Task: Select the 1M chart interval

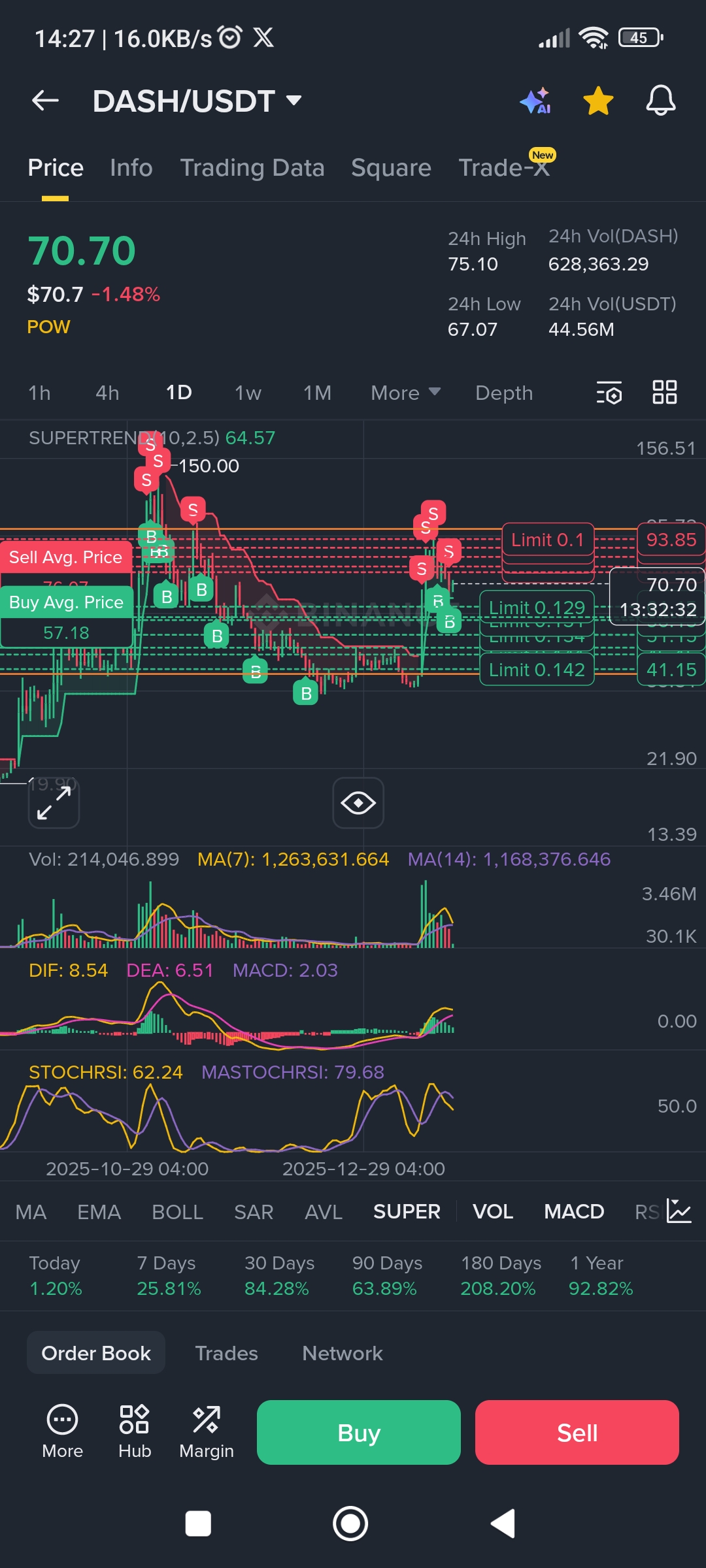Action: (x=317, y=393)
